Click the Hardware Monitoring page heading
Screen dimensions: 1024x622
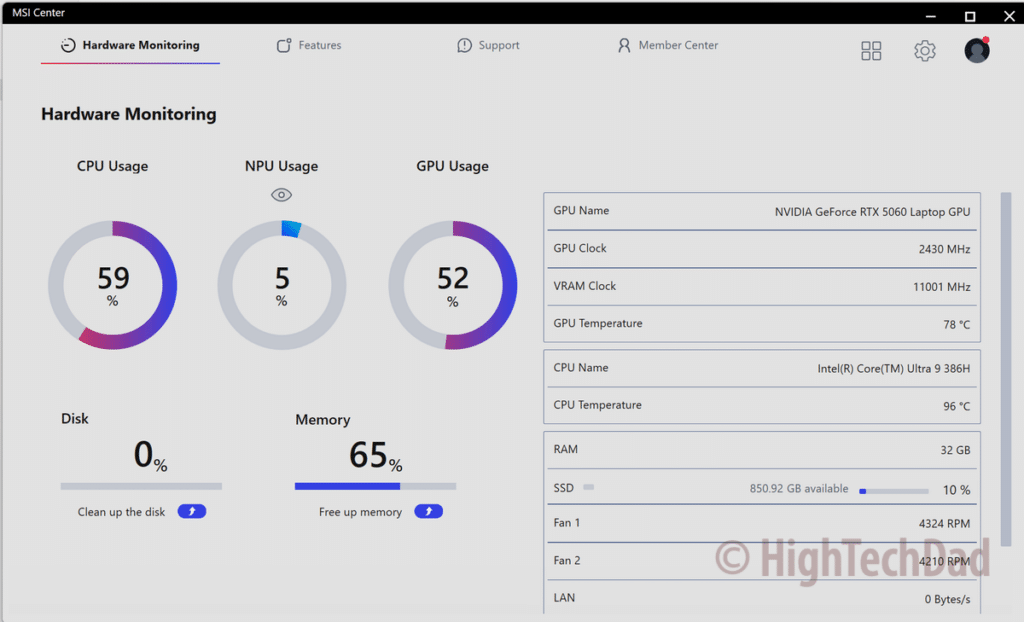[x=129, y=114]
